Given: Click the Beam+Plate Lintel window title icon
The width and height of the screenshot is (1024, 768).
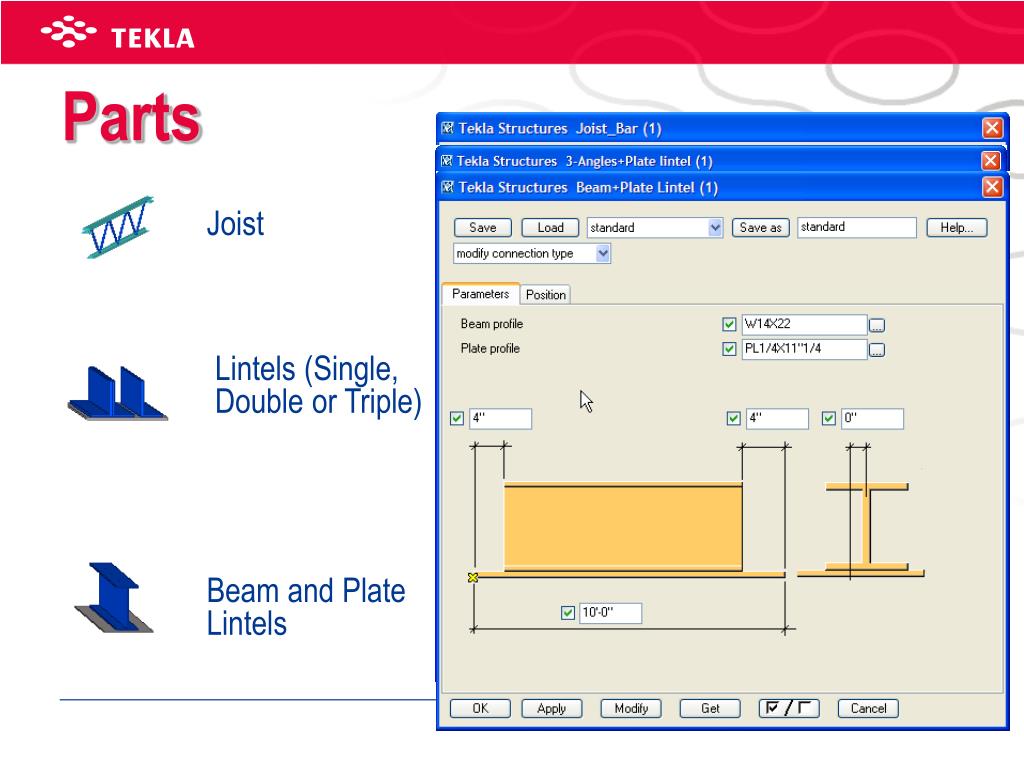Looking at the screenshot, I should pyautogui.click(x=448, y=187).
